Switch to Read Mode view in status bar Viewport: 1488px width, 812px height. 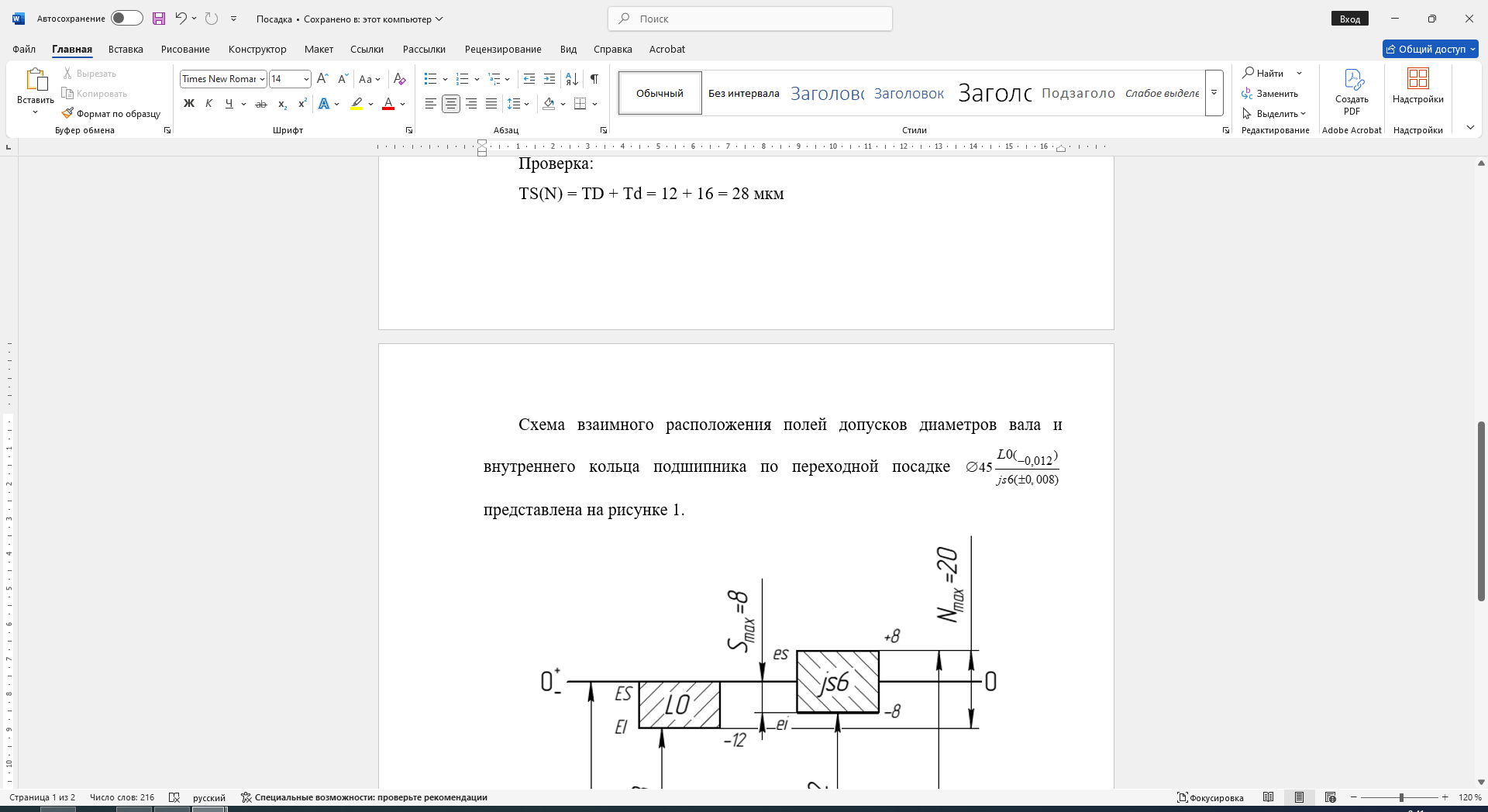click(x=1268, y=797)
